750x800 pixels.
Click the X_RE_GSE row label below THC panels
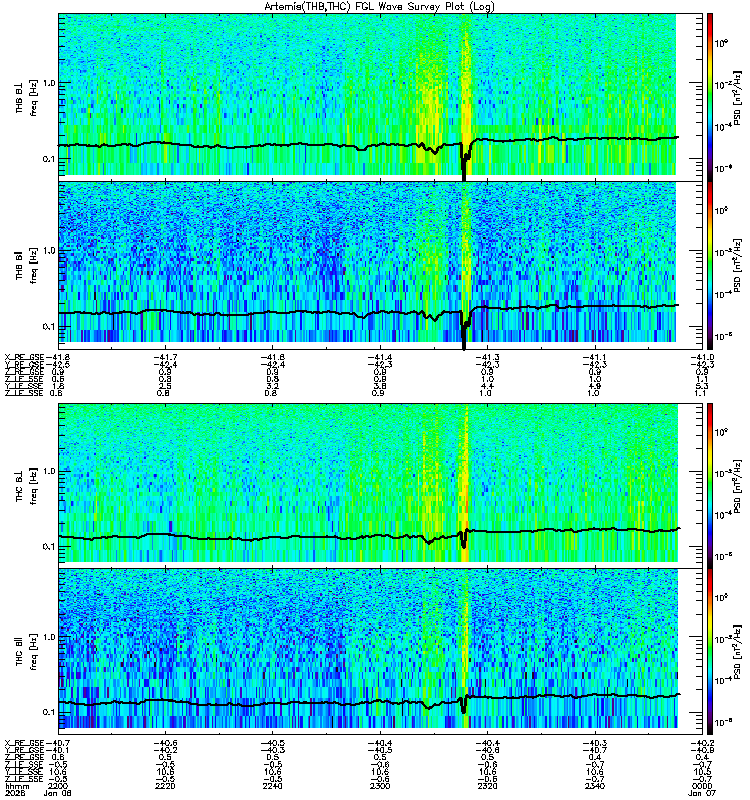coord(24,743)
